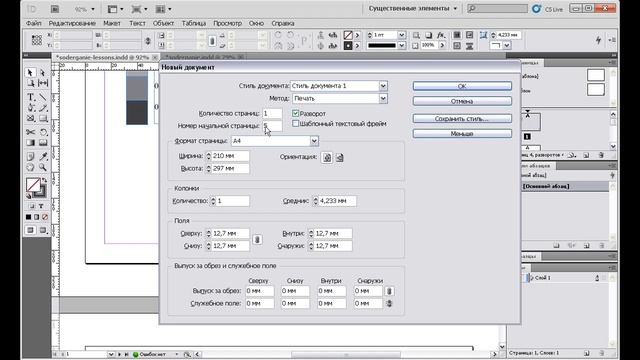Open the Макет menu
This screenshot has height=360, width=640.
111,23
